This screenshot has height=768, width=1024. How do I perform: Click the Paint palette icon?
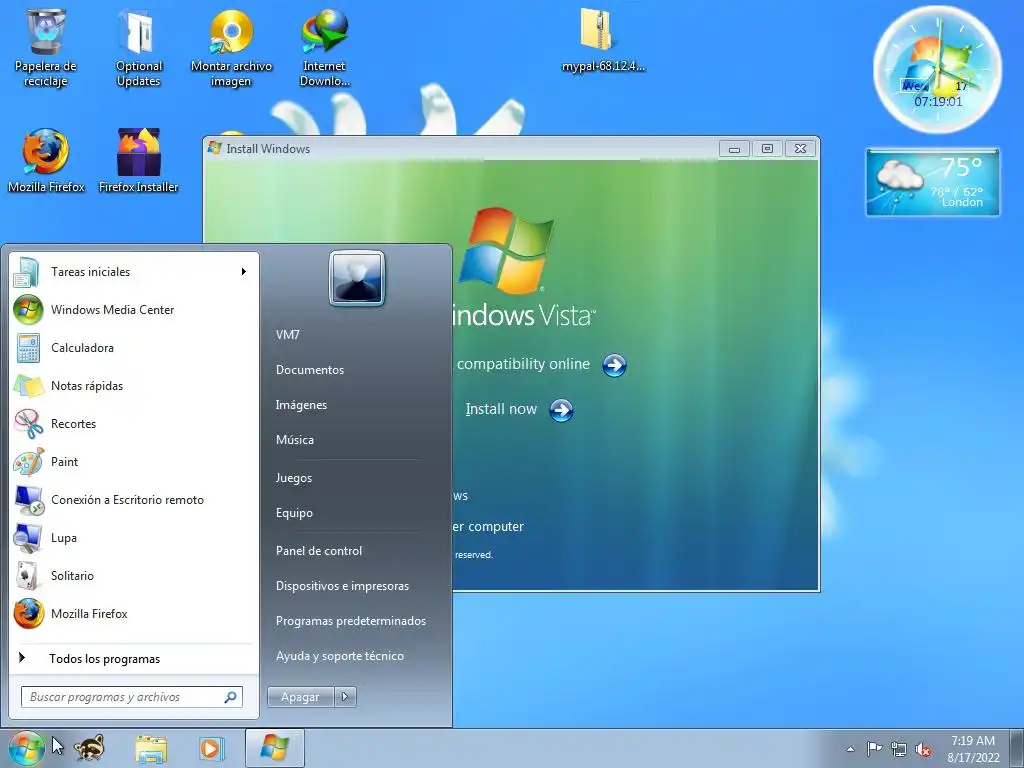point(29,462)
